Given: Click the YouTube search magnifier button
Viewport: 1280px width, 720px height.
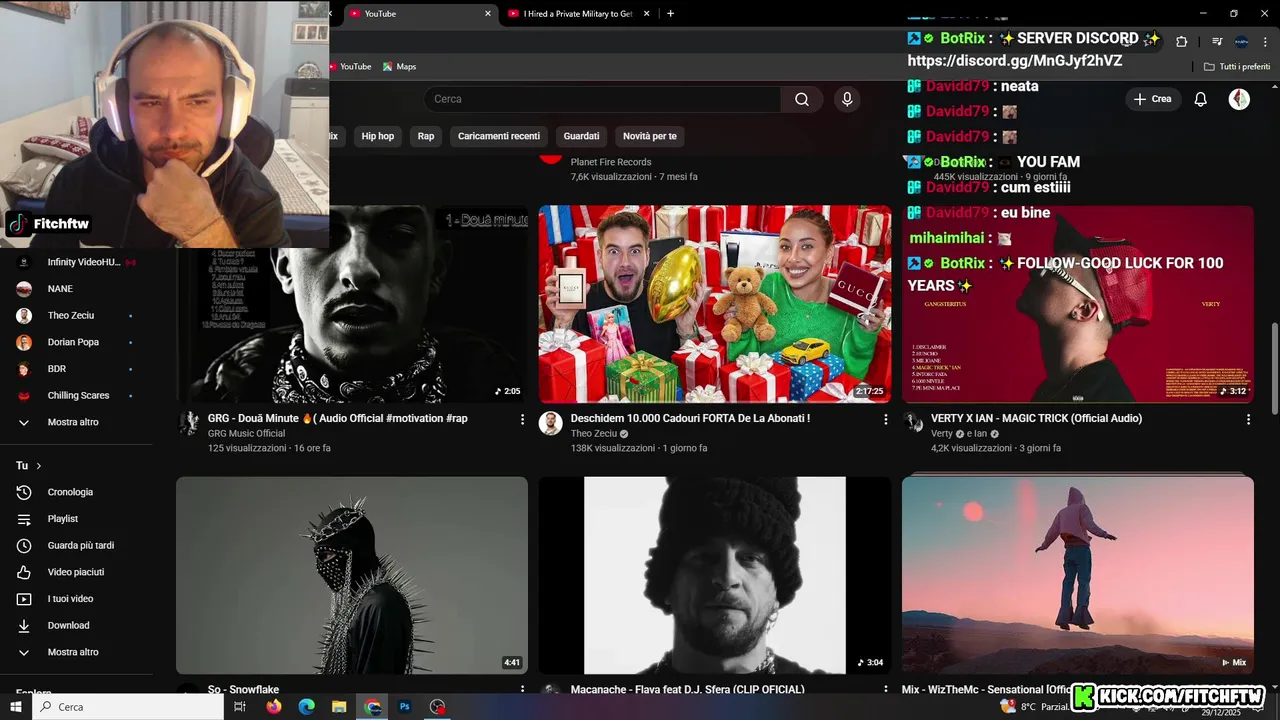Looking at the screenshot, I should point(802,99).
